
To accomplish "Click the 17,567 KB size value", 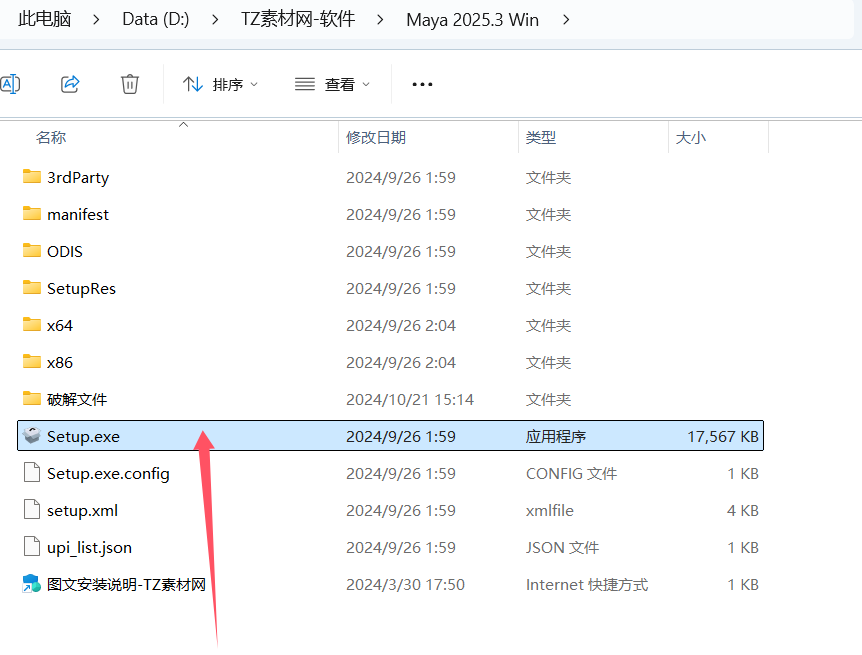I will tap(723, 436).
